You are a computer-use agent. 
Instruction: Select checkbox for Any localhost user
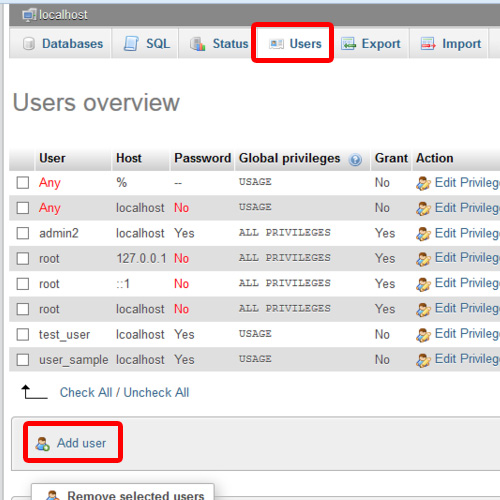click(x=23, y=208)
